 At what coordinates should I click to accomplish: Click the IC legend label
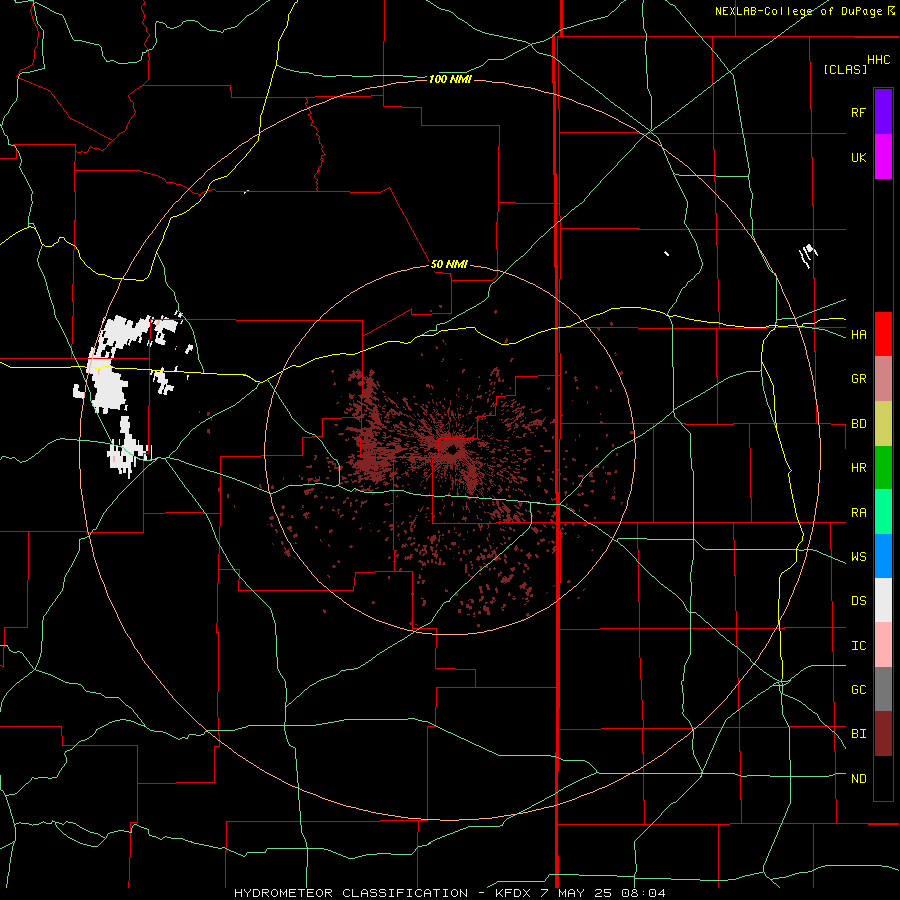click(858, 646)
